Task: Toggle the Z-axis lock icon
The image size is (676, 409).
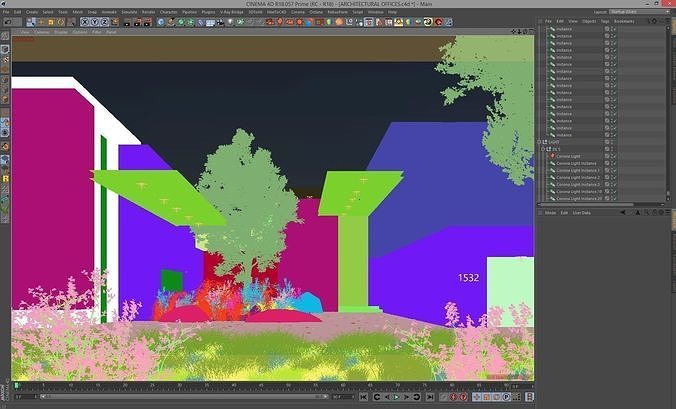Action: 104,22
